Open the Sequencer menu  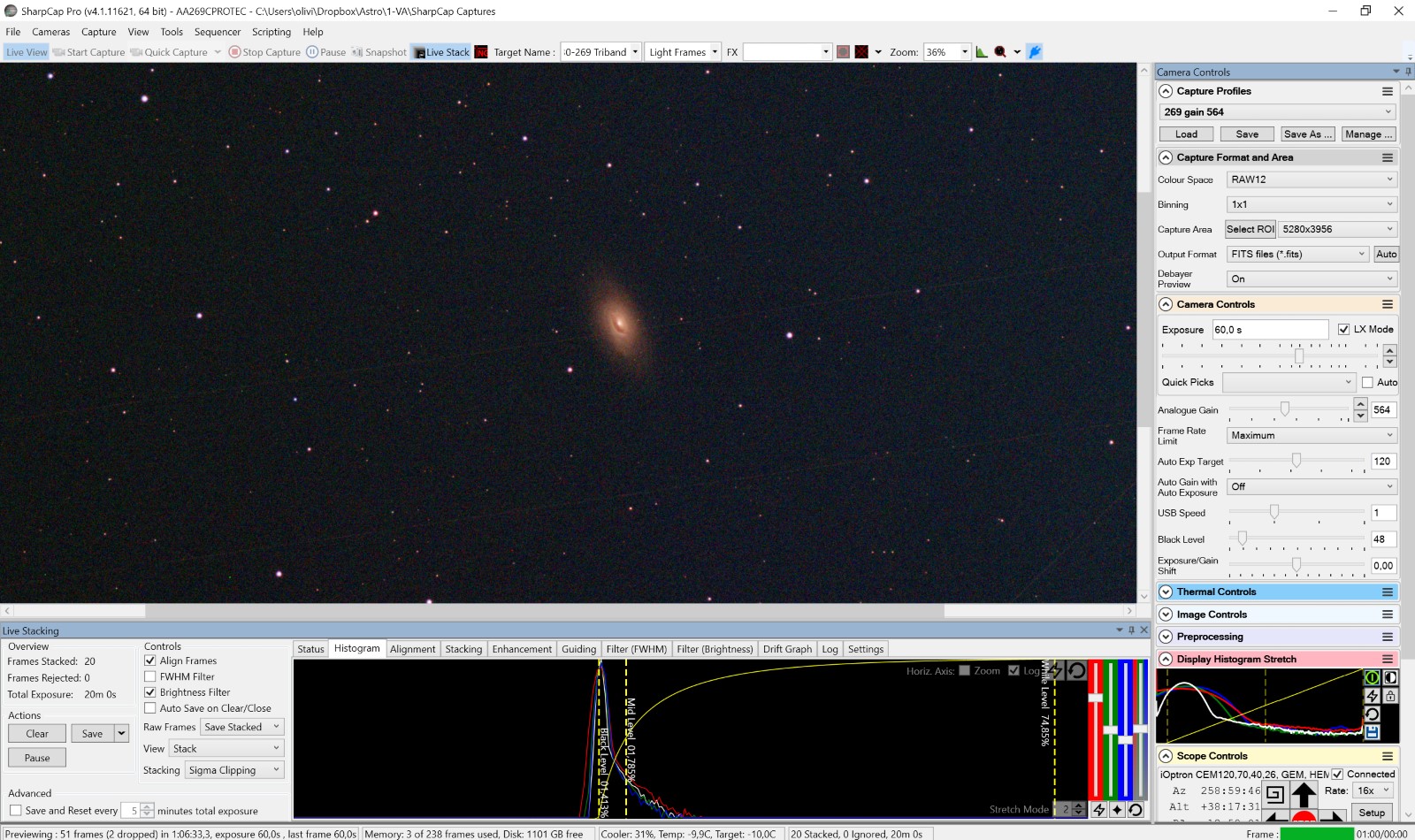coord(217,32)
